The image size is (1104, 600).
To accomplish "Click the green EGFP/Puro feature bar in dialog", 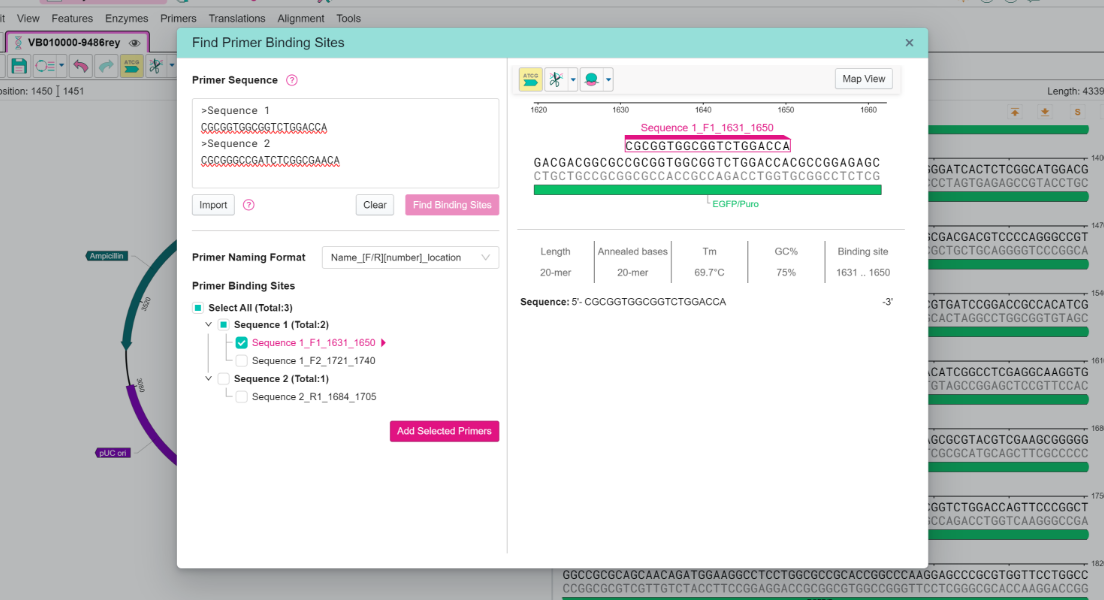I will pyautogui.click(x=708, y=189).
